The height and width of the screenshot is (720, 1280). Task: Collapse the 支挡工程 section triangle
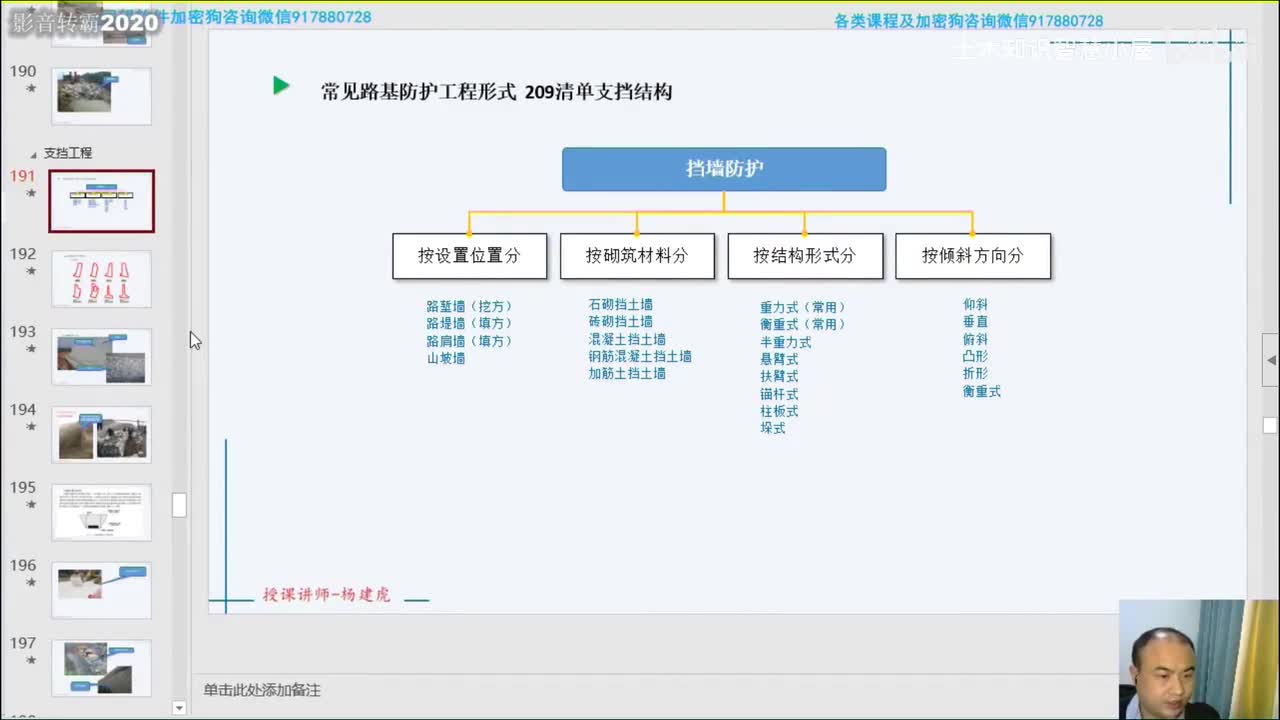tap(34, 154)
